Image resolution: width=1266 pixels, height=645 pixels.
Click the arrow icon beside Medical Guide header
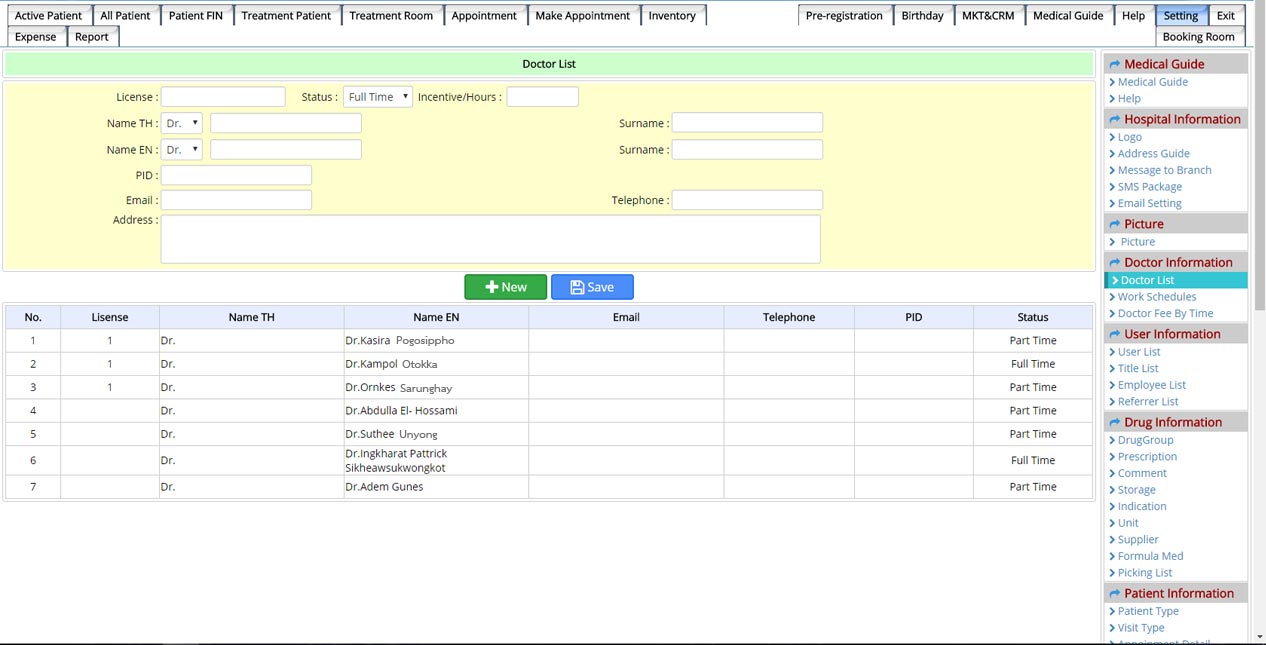click(1114, 64)
